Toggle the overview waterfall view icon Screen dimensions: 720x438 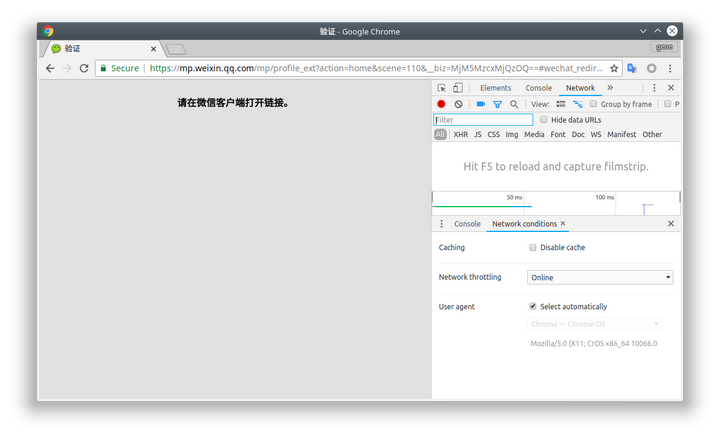click(x=578, y=104)
